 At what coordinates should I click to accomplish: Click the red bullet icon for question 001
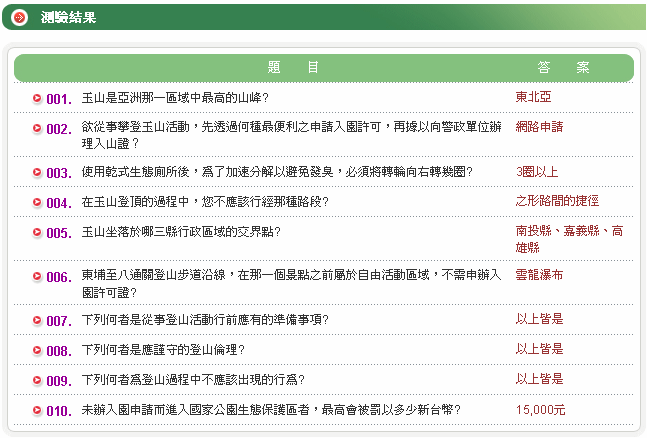(x=37, y=98)
